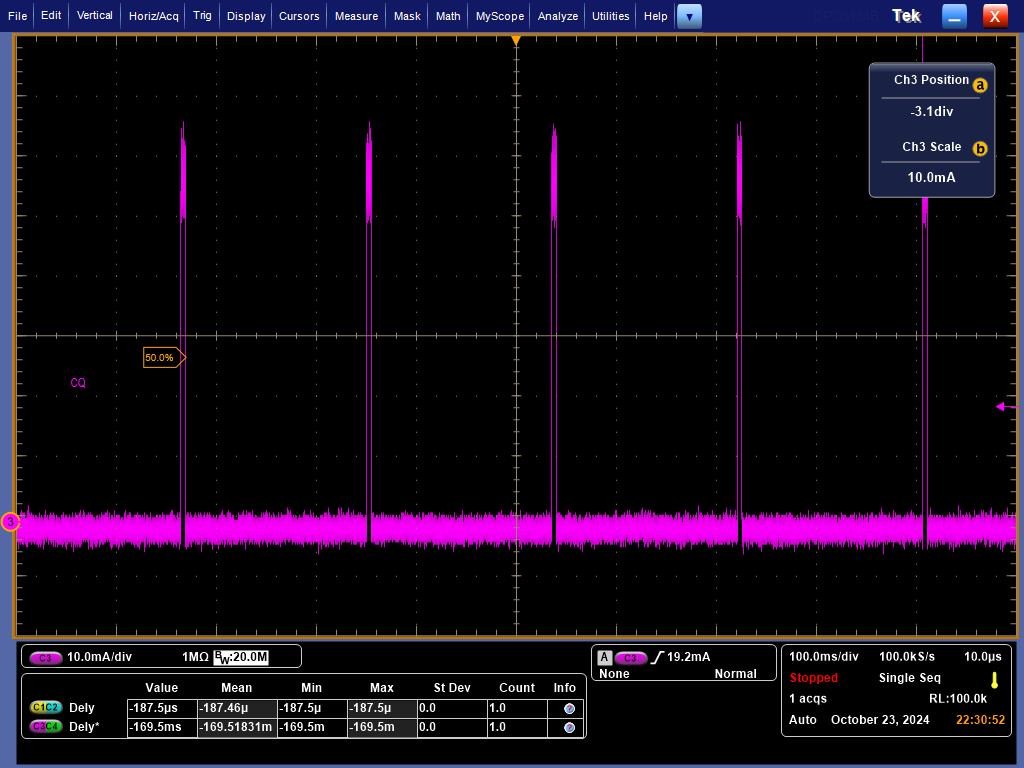
Task: Click the C3 channel badge beside 10.0mA/div
Action: tap(45, 657)
